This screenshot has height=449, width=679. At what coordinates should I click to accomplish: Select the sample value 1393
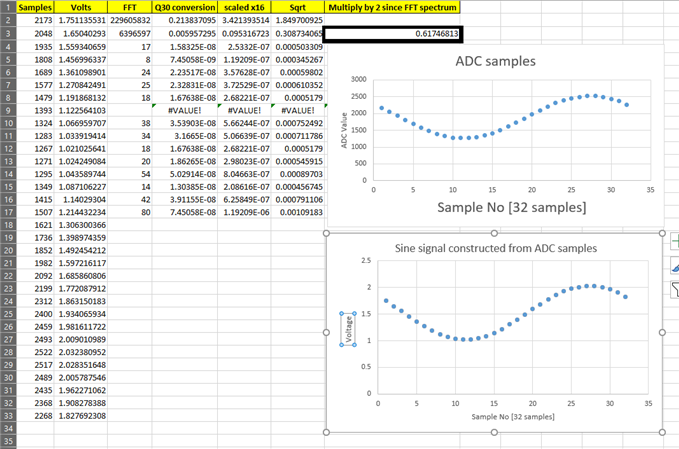[35, 110]
